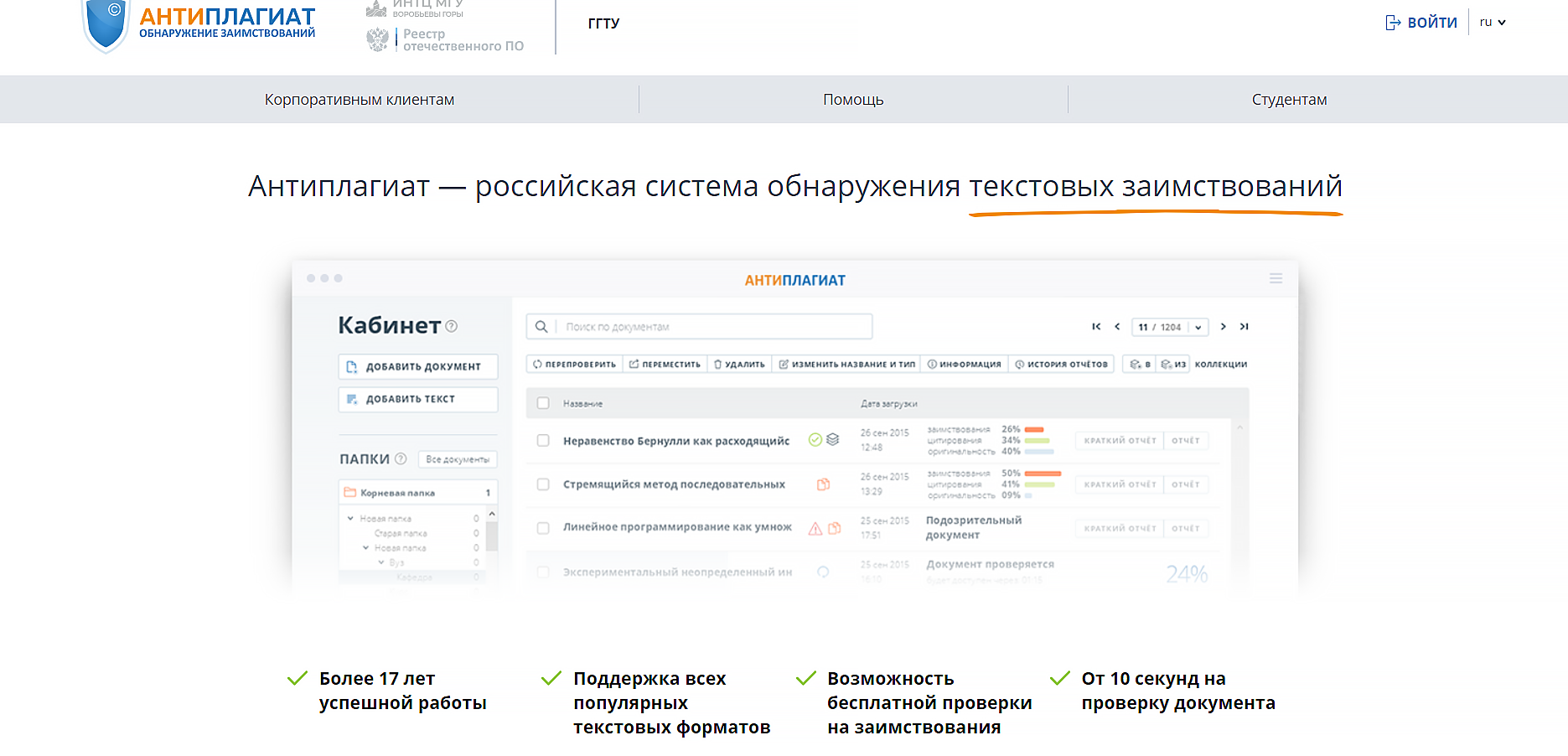Click Добавить документ button

pos(418,366)
